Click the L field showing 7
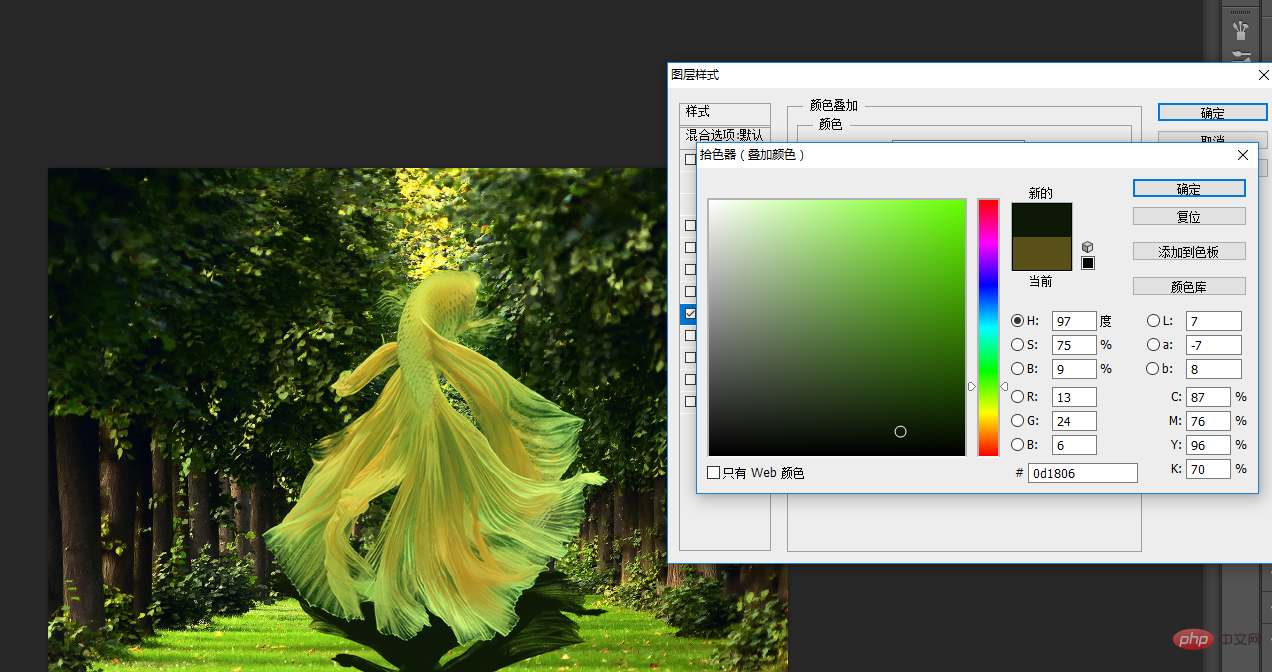This screenshot has height=672, width=1272. pyautogui.click(x=1213, y=321)
